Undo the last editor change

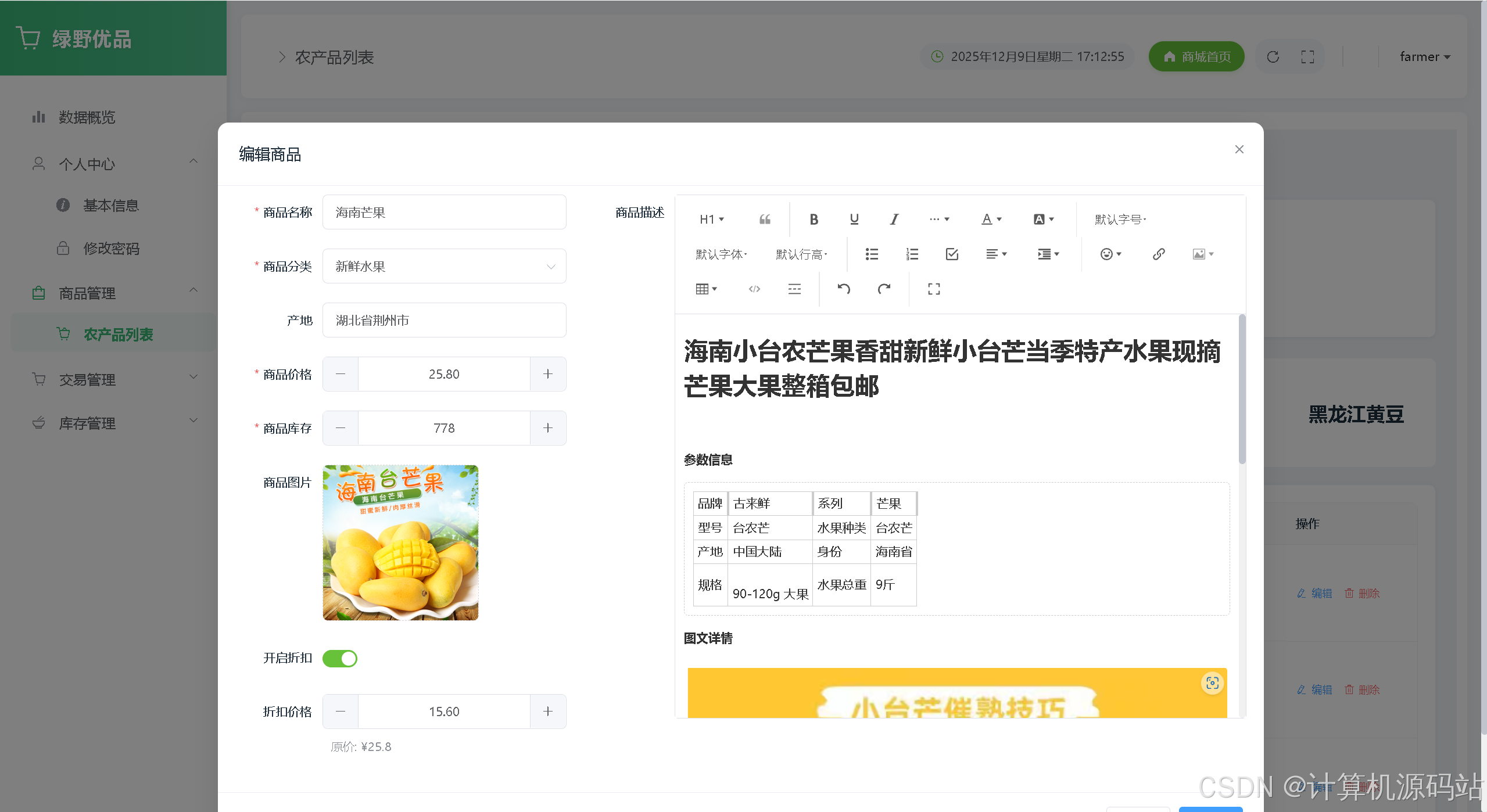coord(844,289)
